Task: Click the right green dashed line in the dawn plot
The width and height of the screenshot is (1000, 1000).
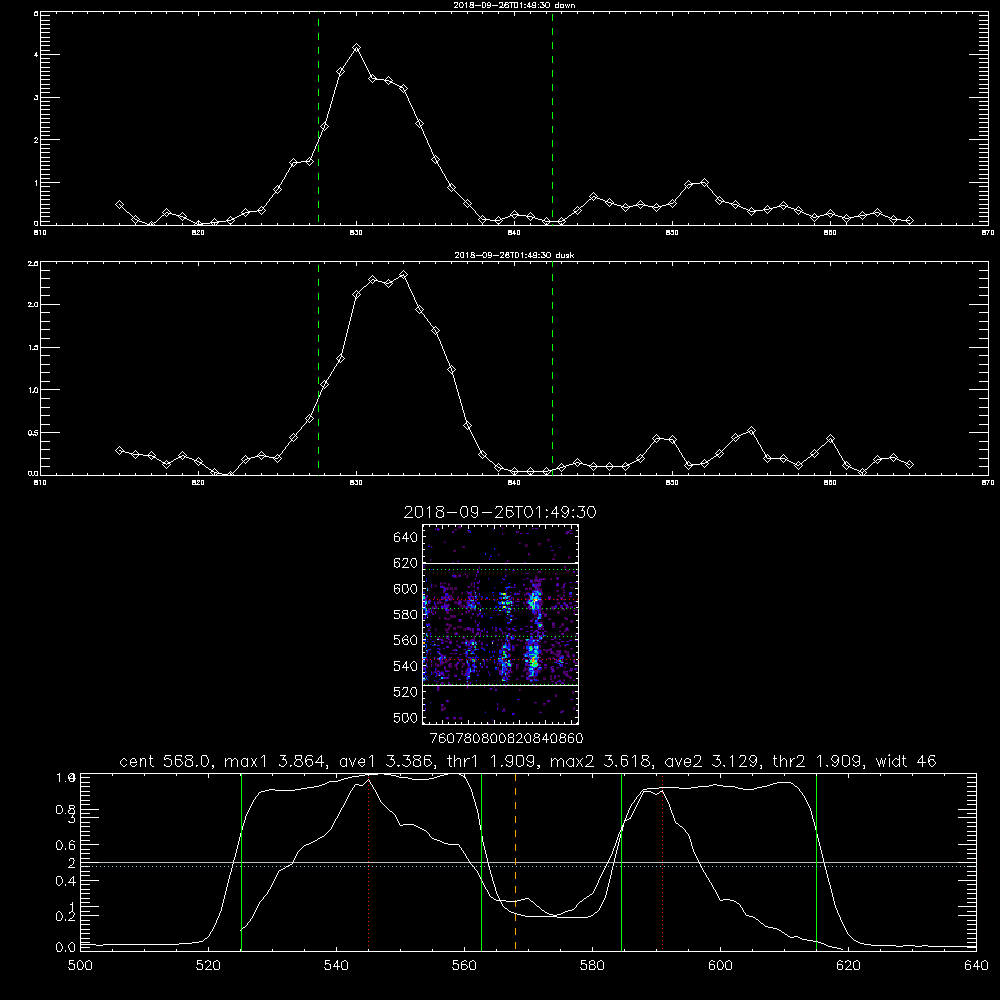Action: [x=552, y=119]
